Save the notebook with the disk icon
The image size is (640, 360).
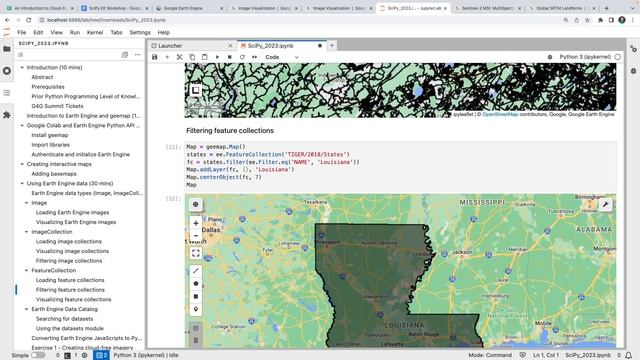pos(155,57)
